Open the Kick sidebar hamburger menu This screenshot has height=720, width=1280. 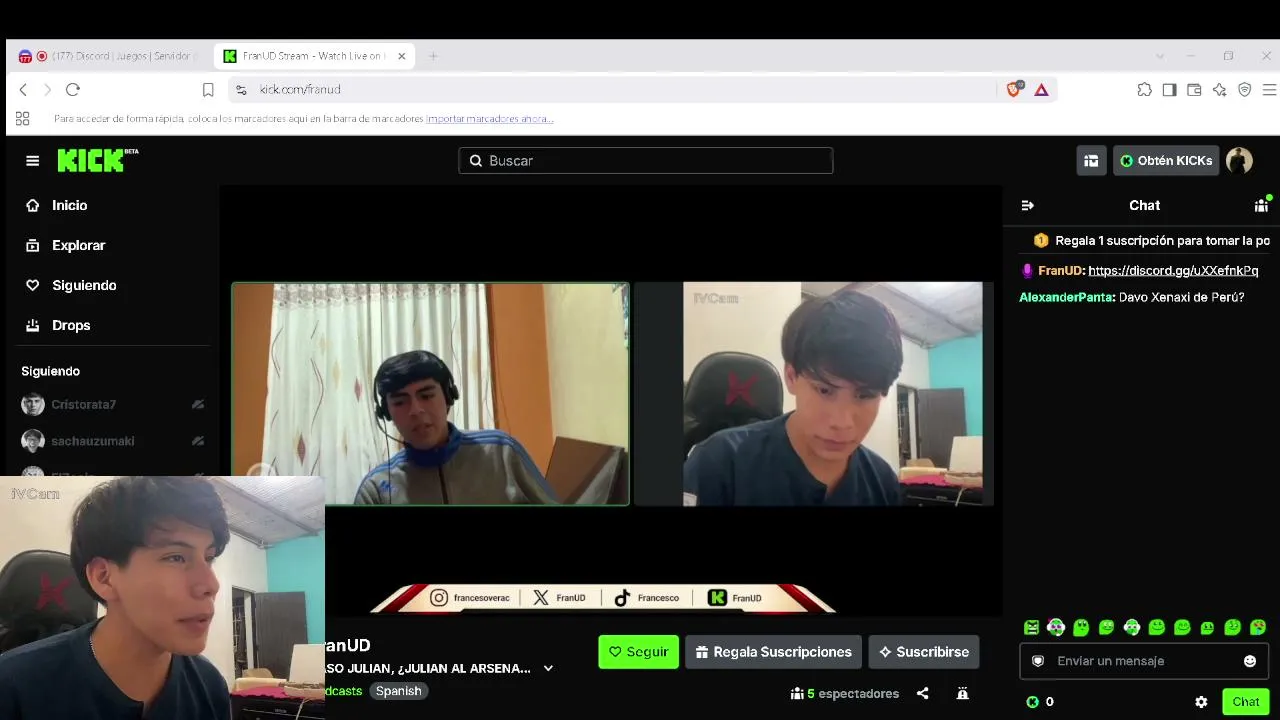pyautogui.click(x=33, y=161)
